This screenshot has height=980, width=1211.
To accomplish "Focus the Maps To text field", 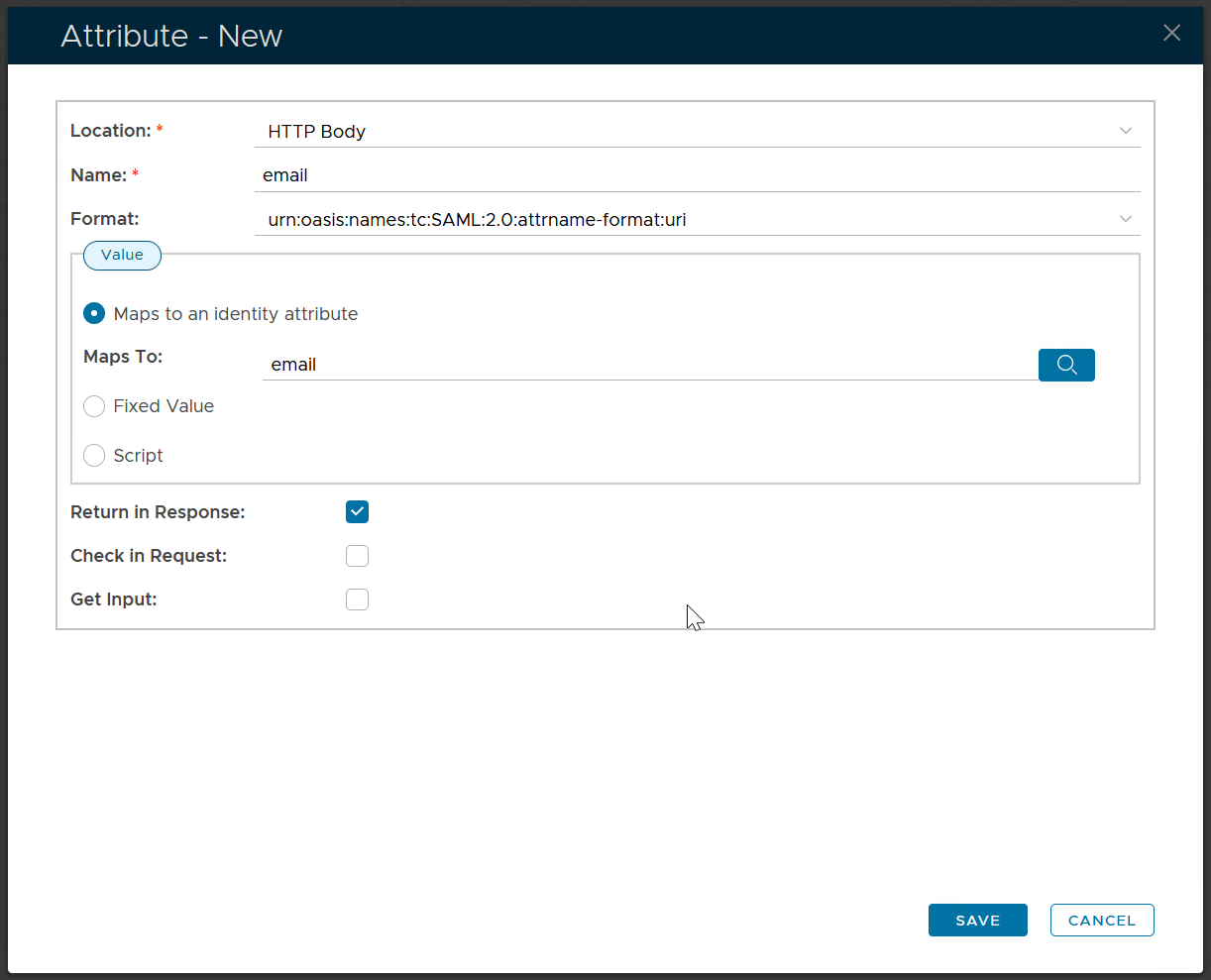I will tap(649, 365).
